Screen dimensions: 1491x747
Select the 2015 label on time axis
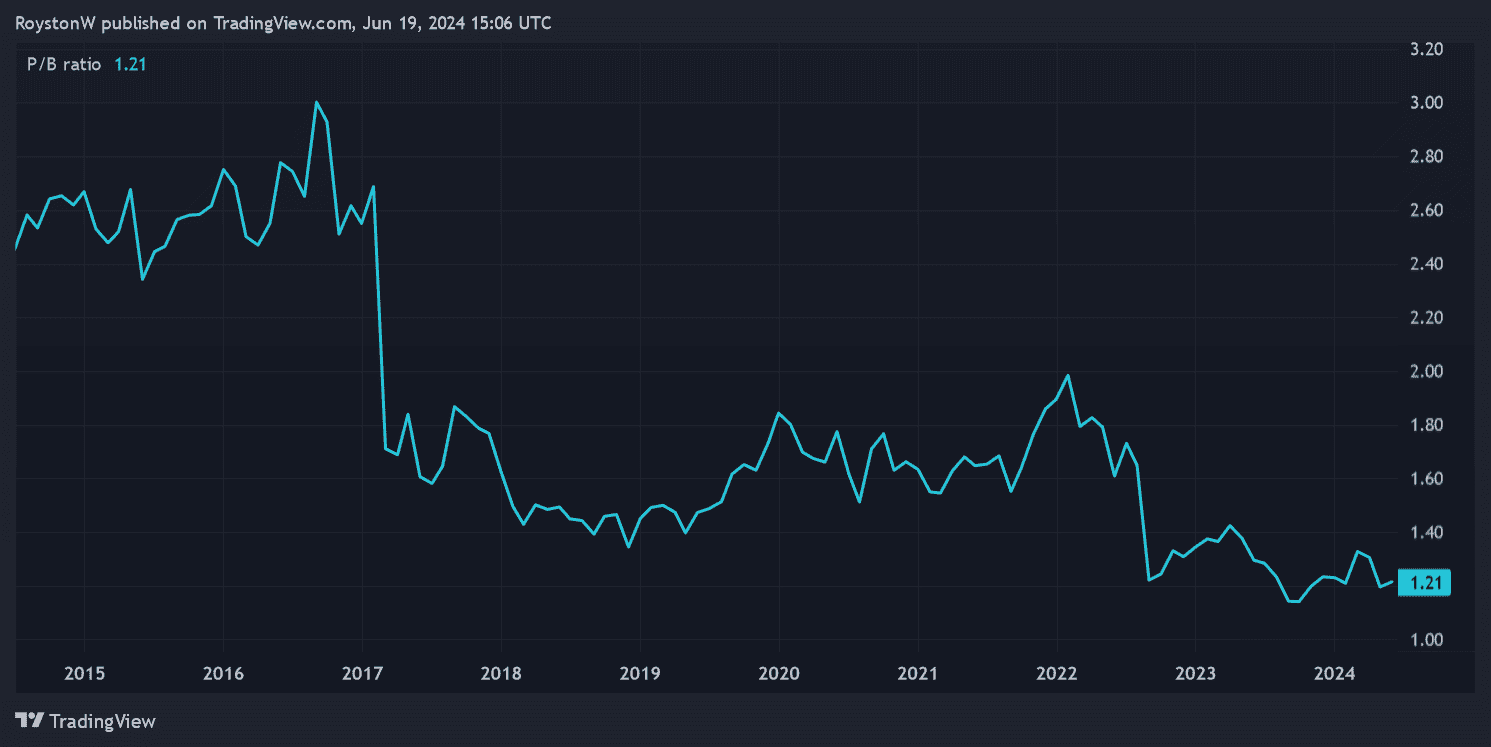coord(84,674)
